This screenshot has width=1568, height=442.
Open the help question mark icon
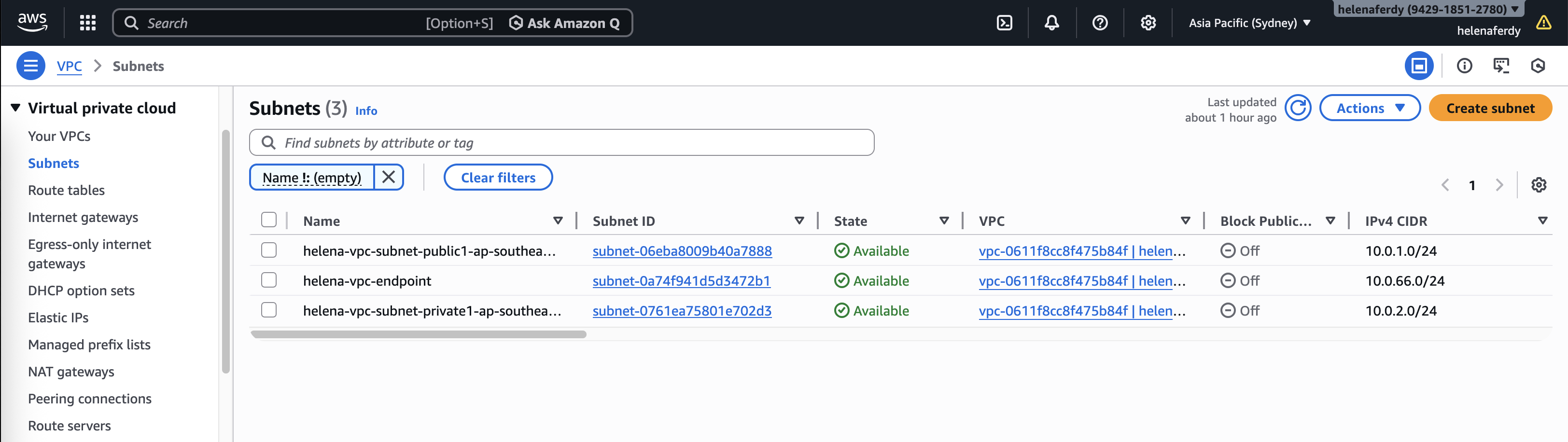pos(1099,23)
